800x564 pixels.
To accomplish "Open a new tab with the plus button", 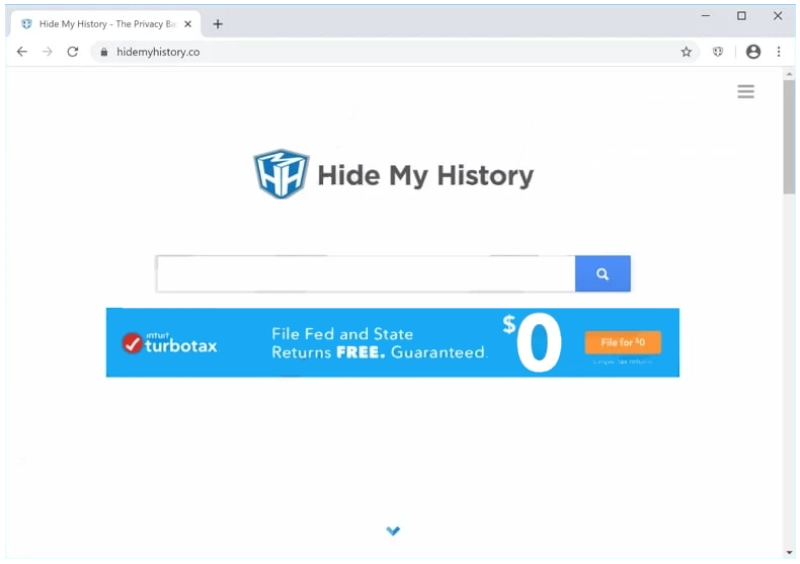I will coord(218,24).
